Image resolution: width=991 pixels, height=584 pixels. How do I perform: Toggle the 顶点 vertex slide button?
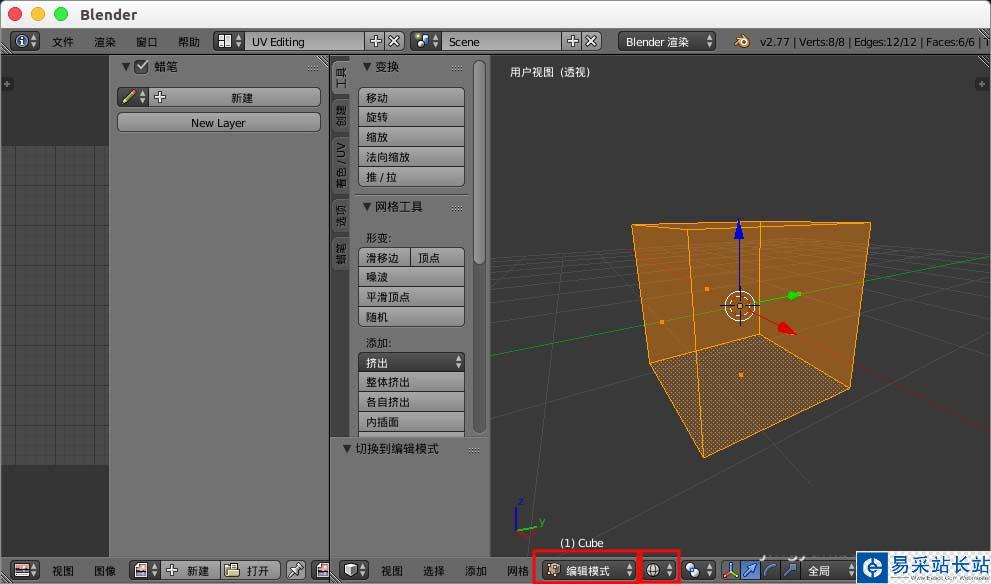(437, 257)
